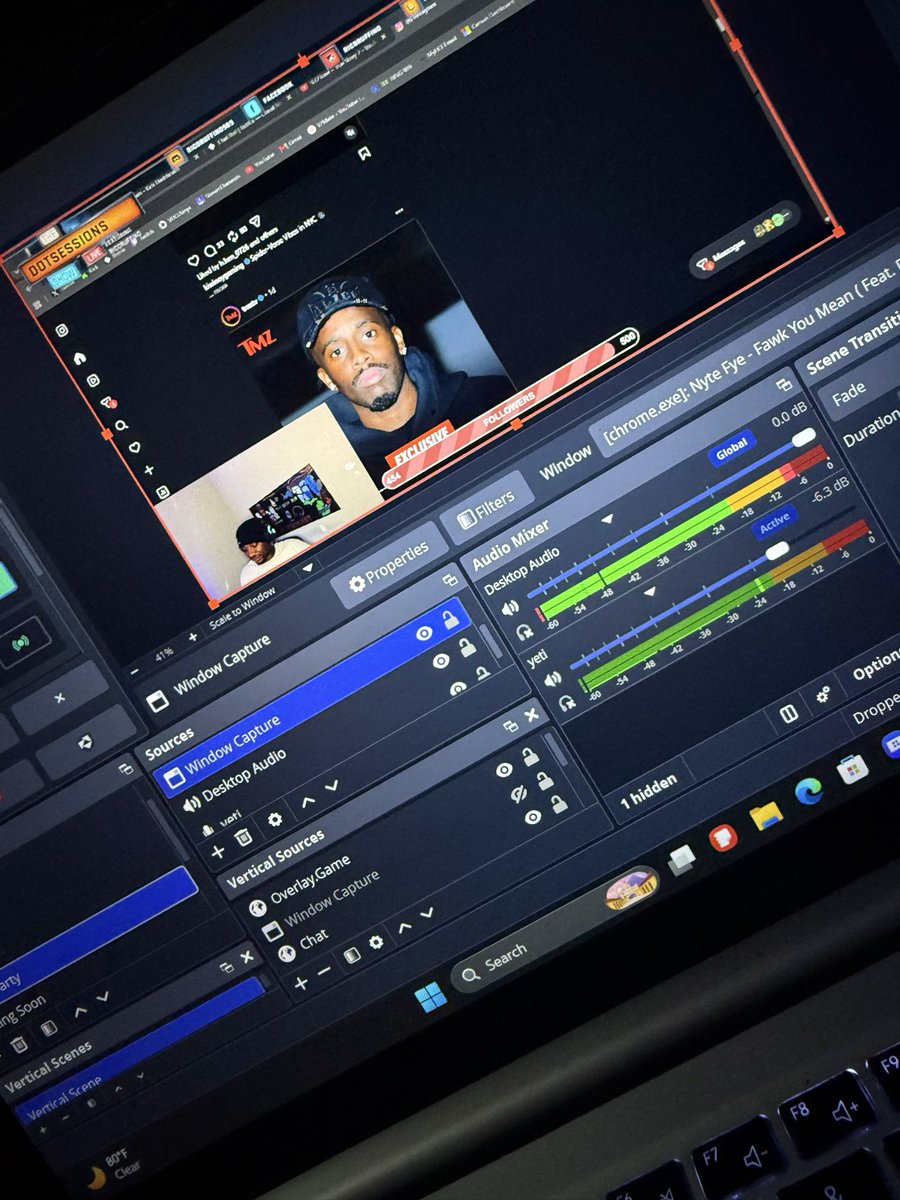Move the selected source down in Sources

[x=331, y=787]
